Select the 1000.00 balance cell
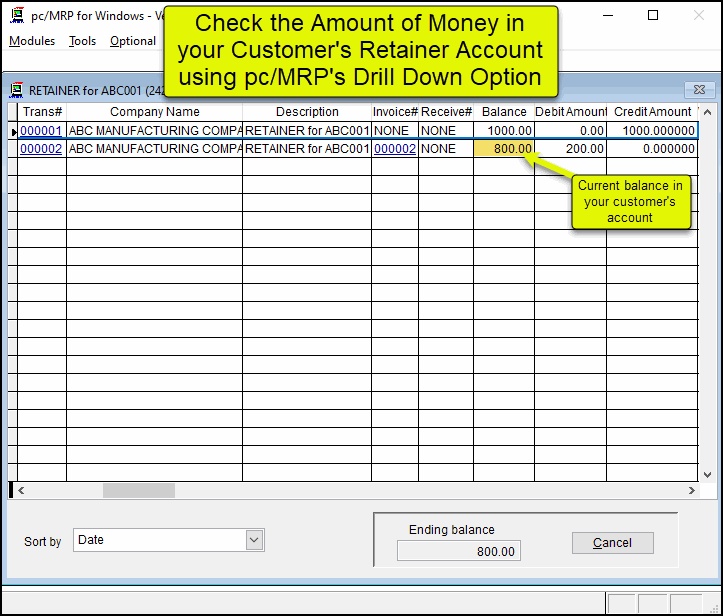Viewport: 723px width, 616px height. pos(504,130)
